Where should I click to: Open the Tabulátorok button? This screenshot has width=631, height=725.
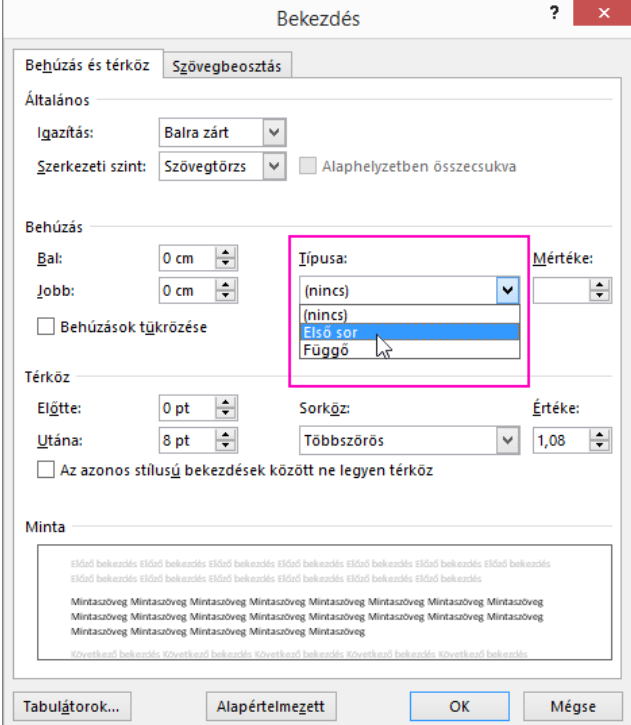tap(72, 705)
